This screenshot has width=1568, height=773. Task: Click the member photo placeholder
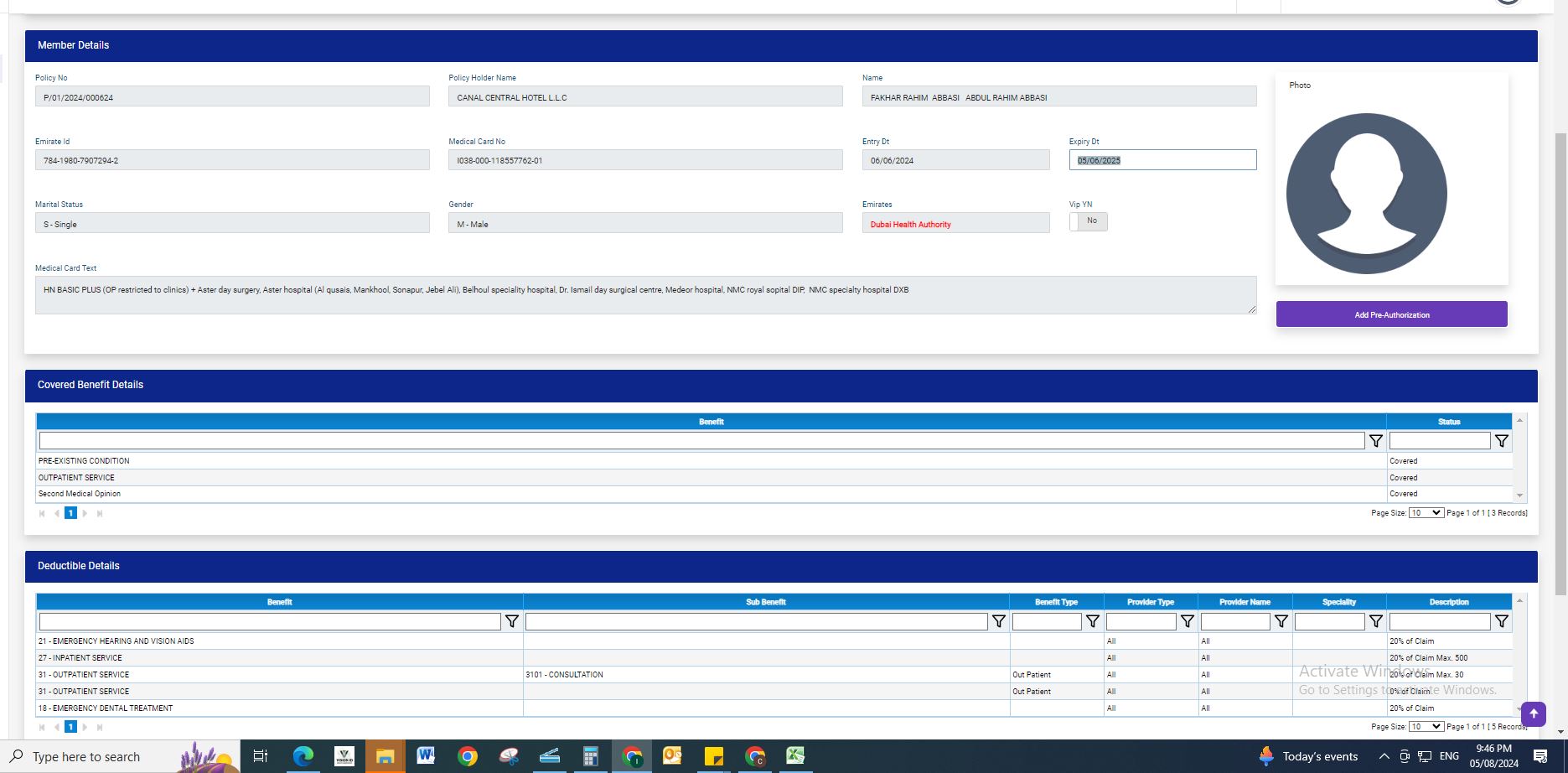[x=1366, y=194]
